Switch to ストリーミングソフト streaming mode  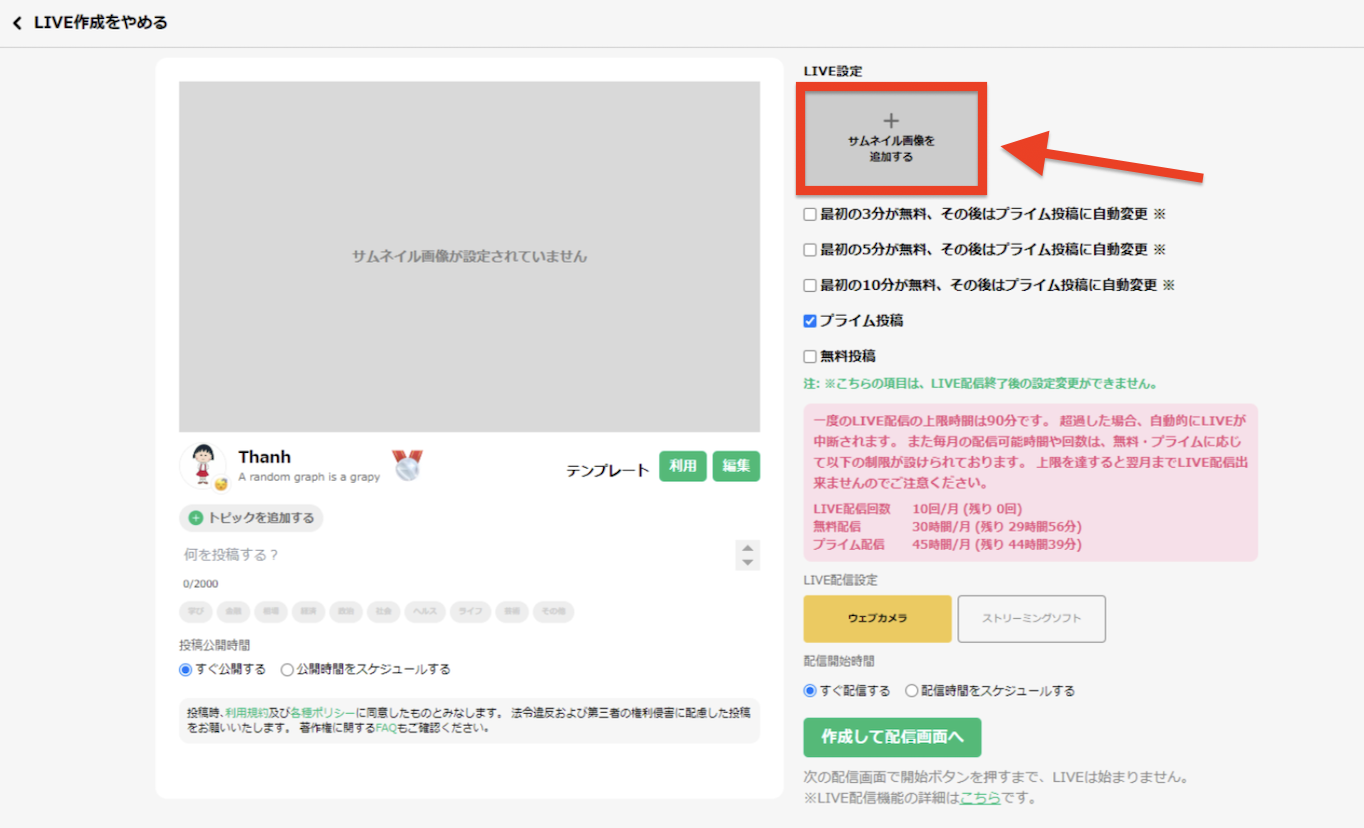(x=1032, y=619)
